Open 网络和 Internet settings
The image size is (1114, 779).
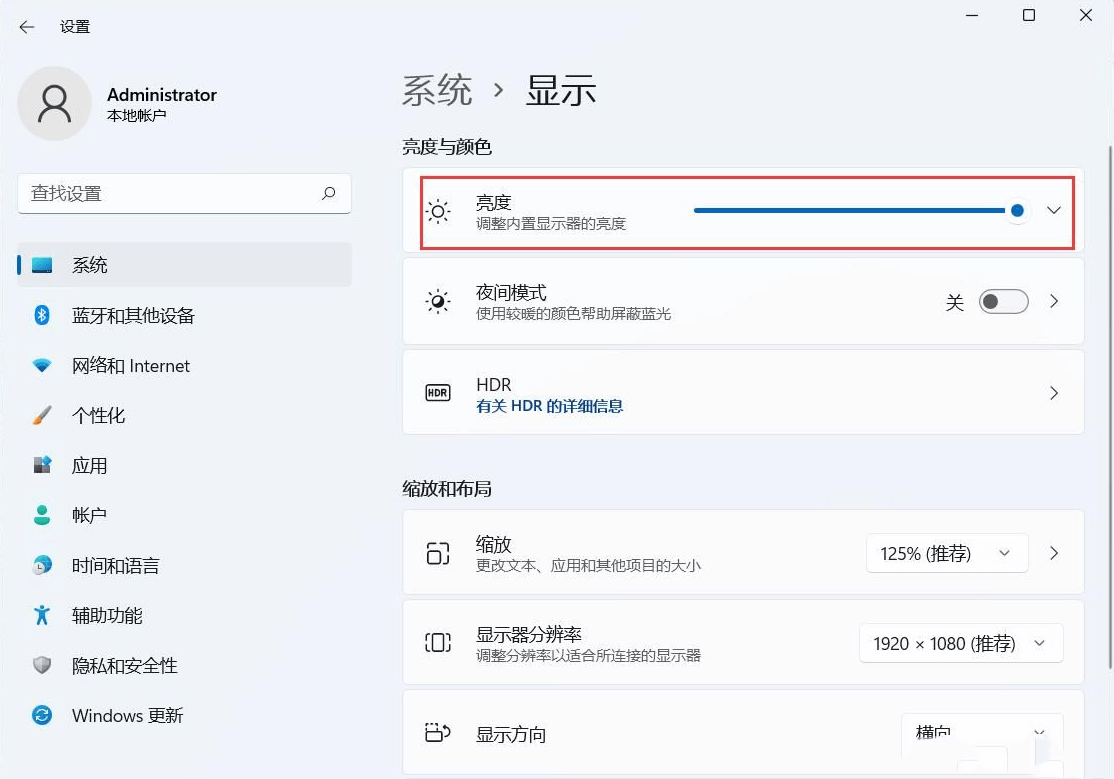130,365
